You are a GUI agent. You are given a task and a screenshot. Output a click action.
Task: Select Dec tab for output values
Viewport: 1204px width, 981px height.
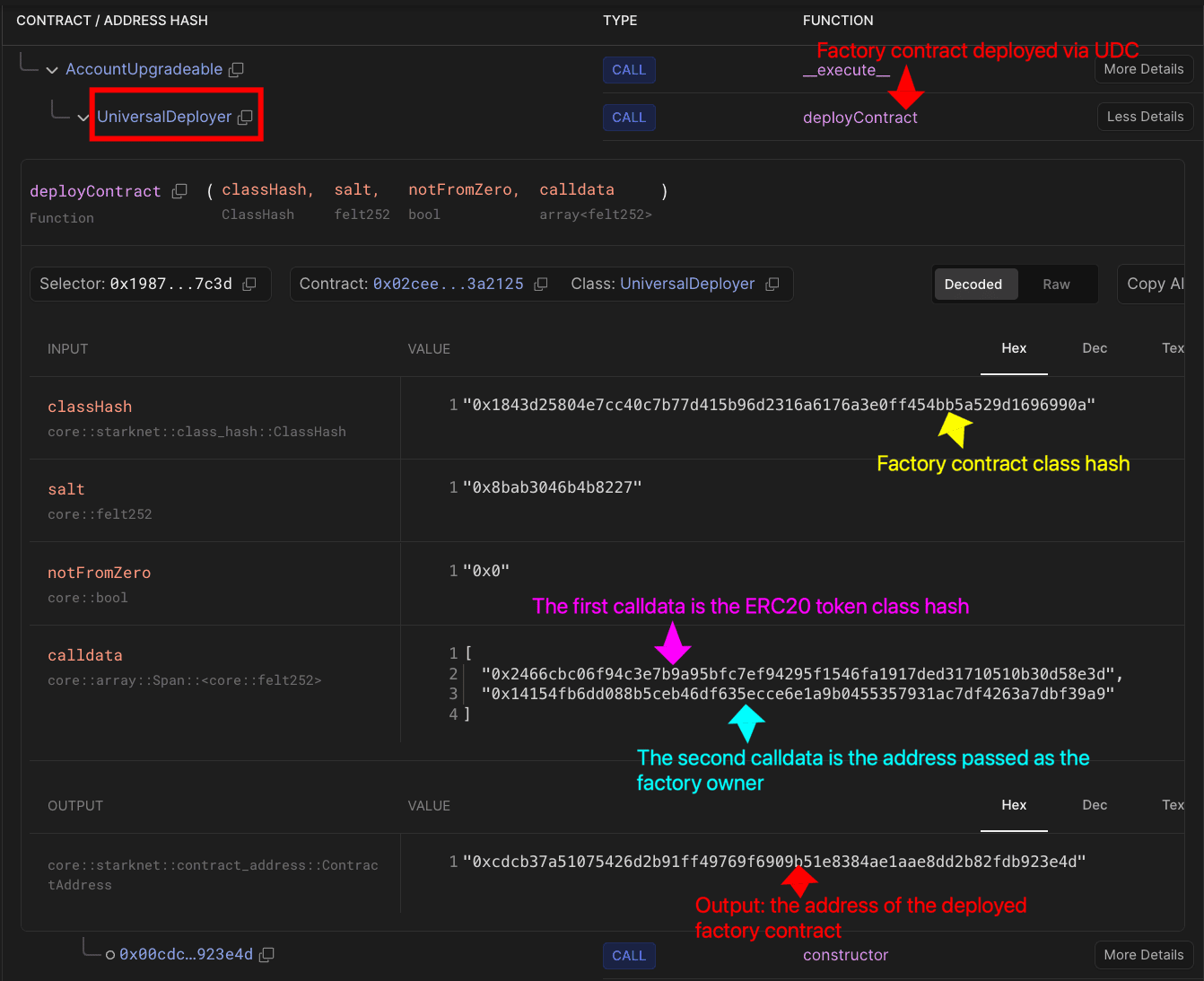click(1095, 805)
